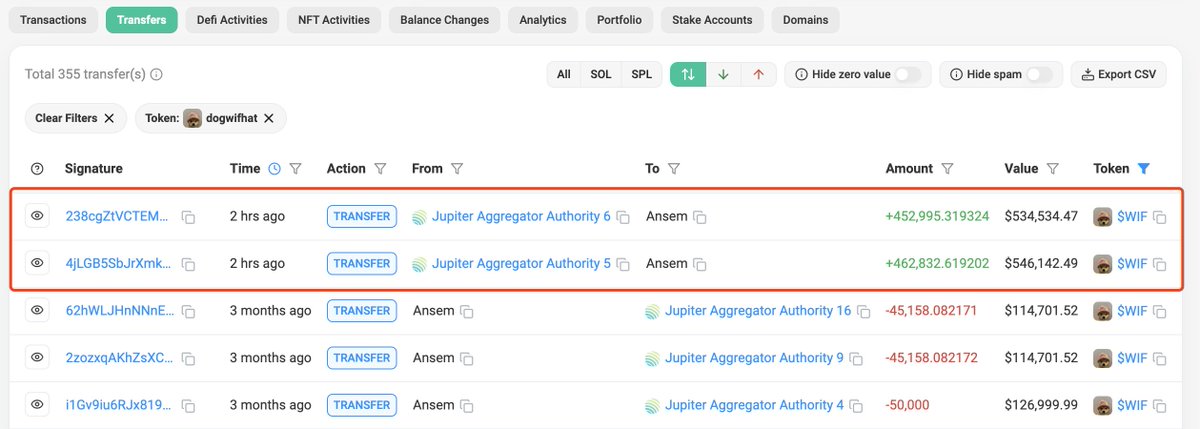This screenshot has height=429, width=1200.
Task: Click value $546,142.49
Action: 1041,263
